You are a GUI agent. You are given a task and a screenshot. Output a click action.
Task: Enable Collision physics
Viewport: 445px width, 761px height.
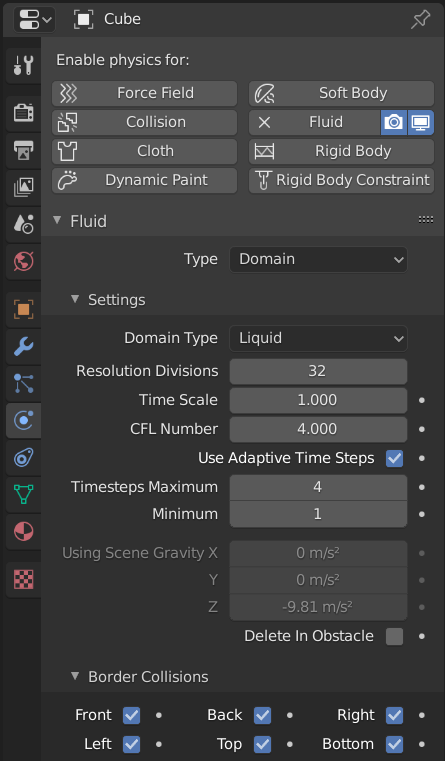click(144, 122)
